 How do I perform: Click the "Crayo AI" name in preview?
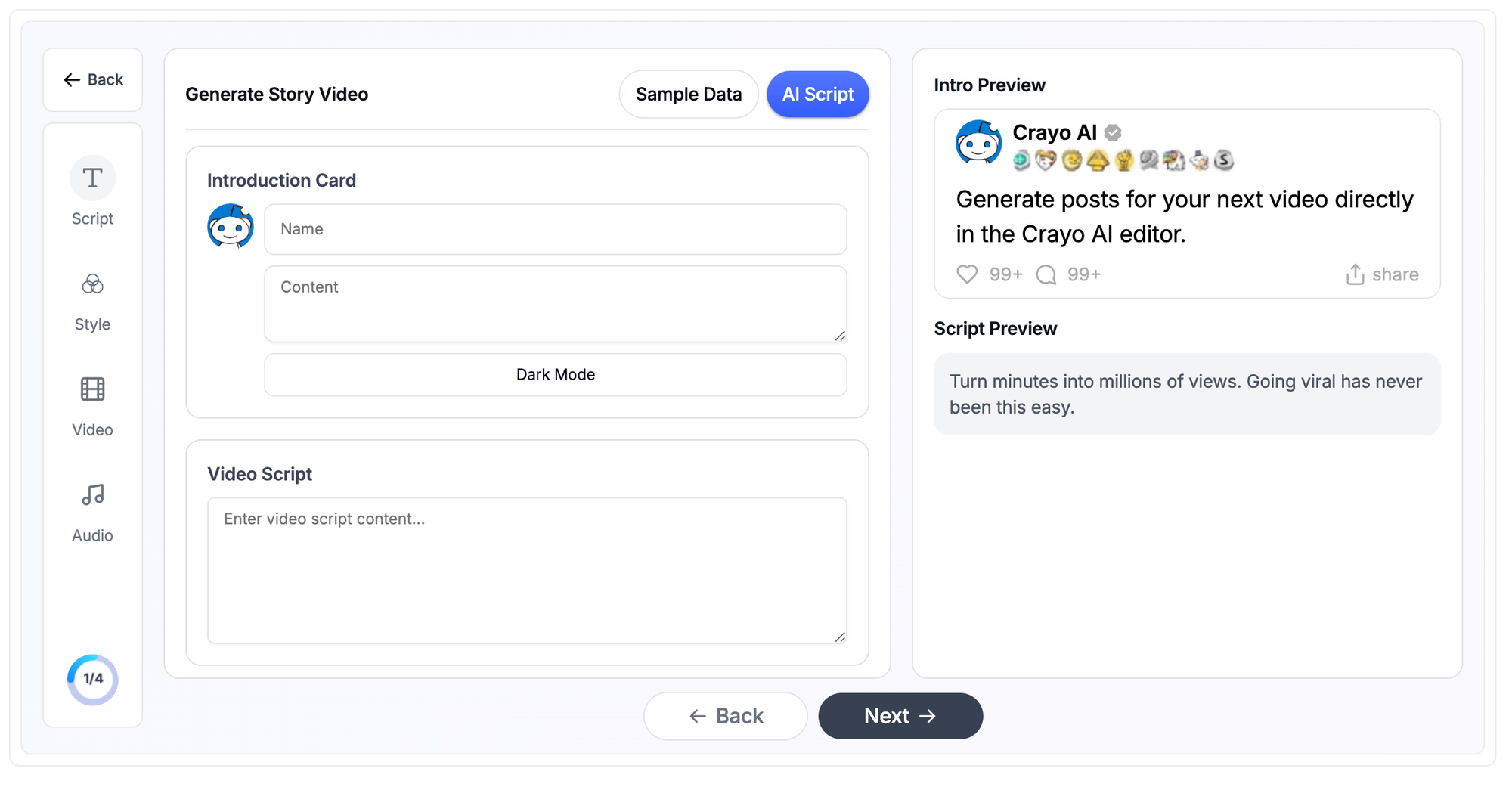(x=1055, y=133)
